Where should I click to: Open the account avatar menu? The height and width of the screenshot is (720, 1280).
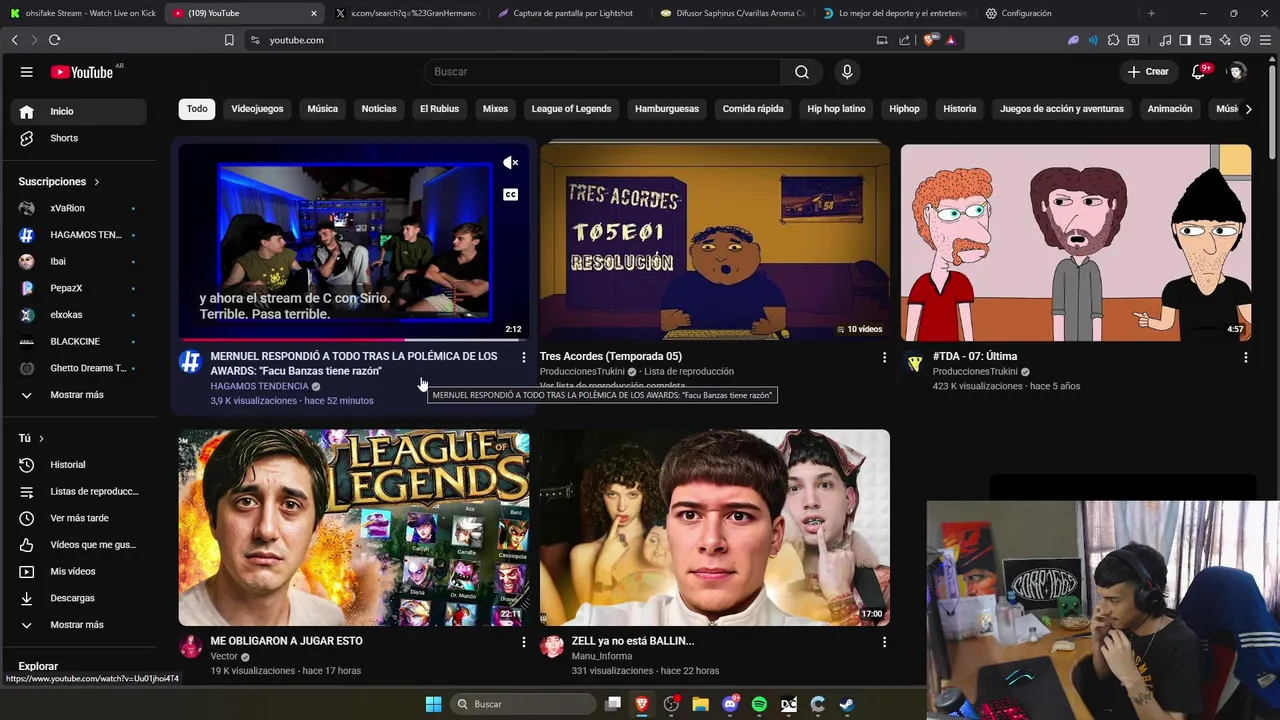[x=1237, y=72]
